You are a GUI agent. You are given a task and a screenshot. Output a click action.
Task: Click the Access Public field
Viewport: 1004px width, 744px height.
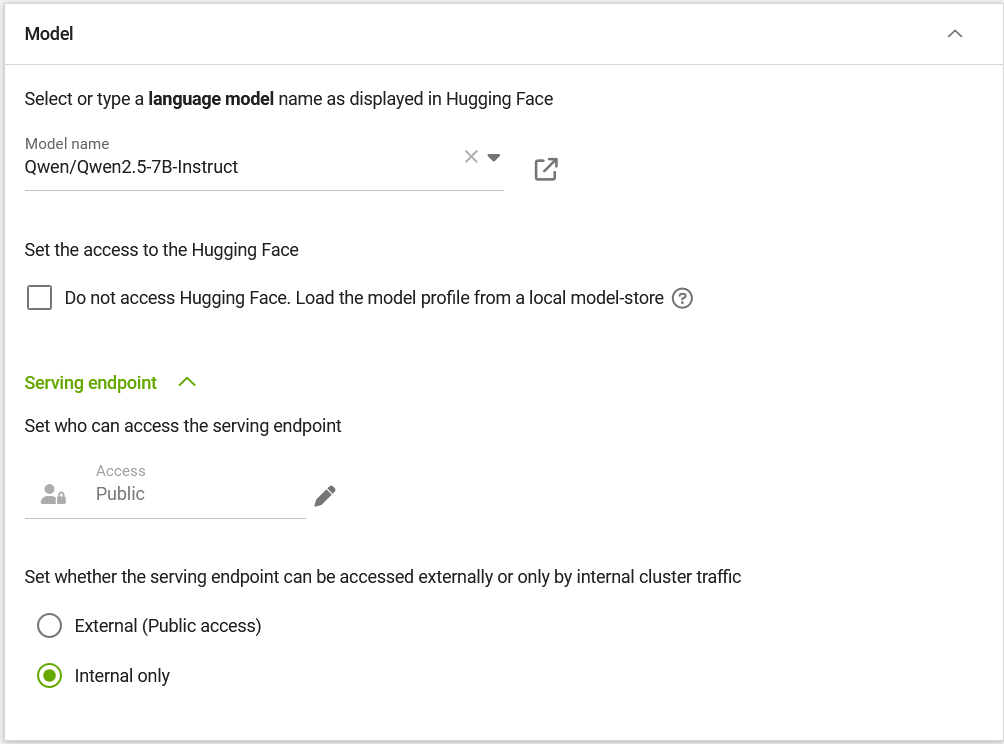[x=165, y=491]
